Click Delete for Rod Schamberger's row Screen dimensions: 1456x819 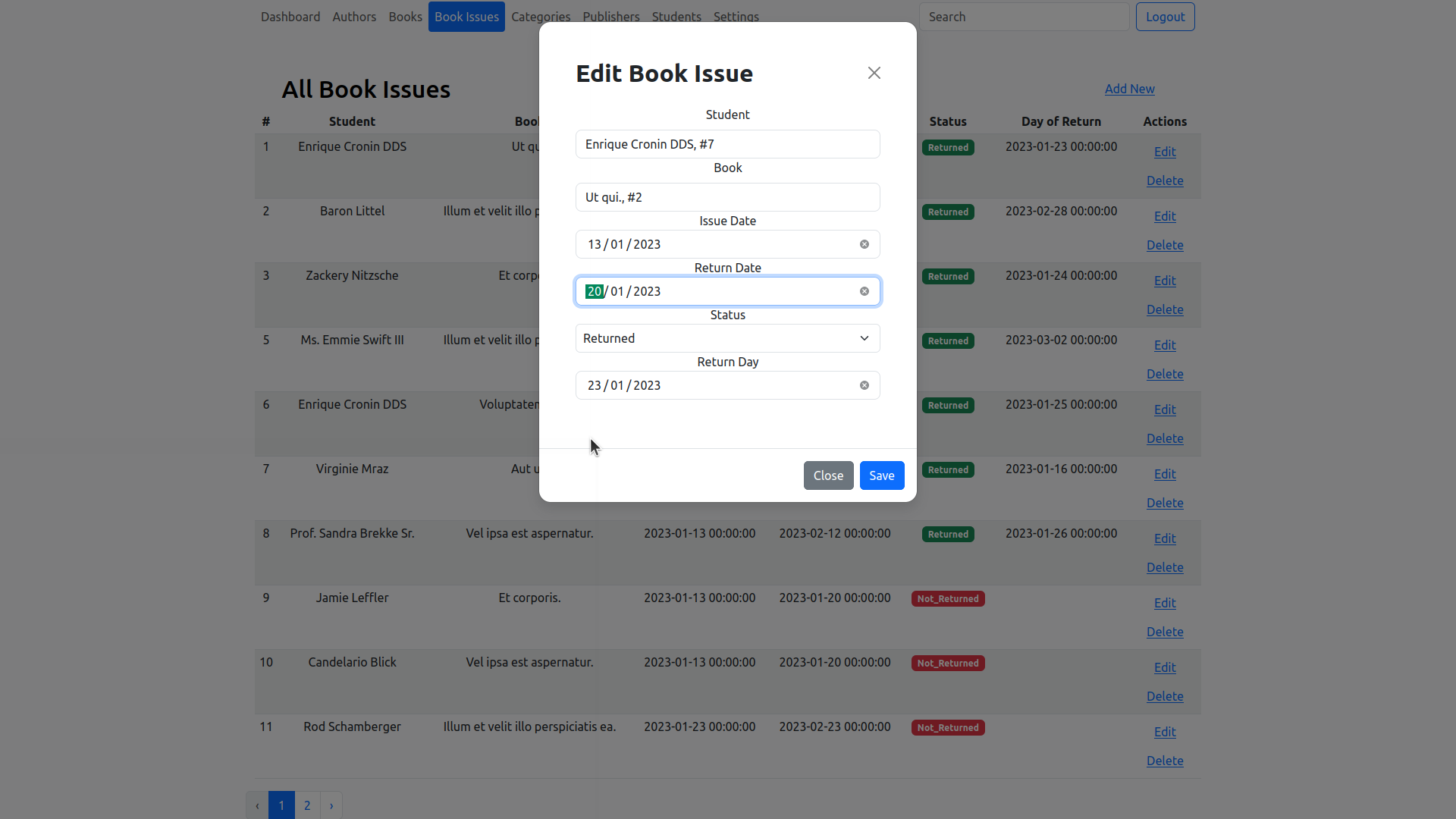coord(1164,761)
